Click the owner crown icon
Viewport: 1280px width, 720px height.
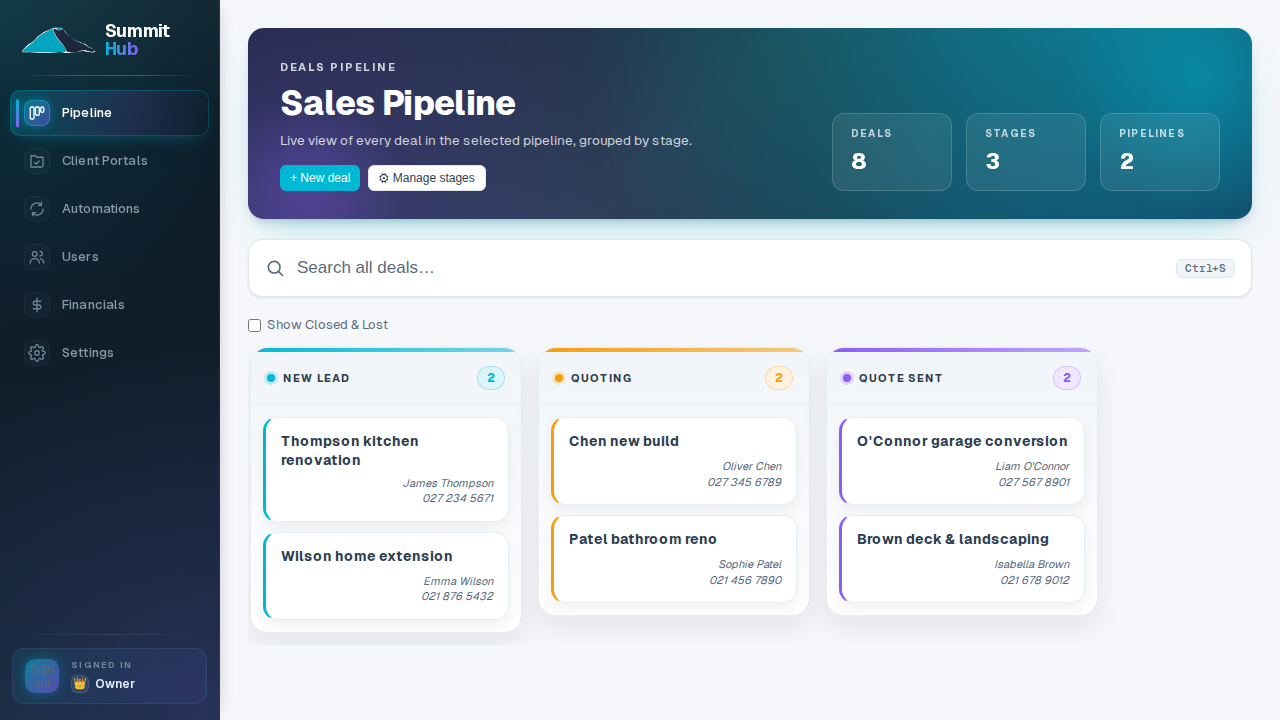[x=80, y=684]
